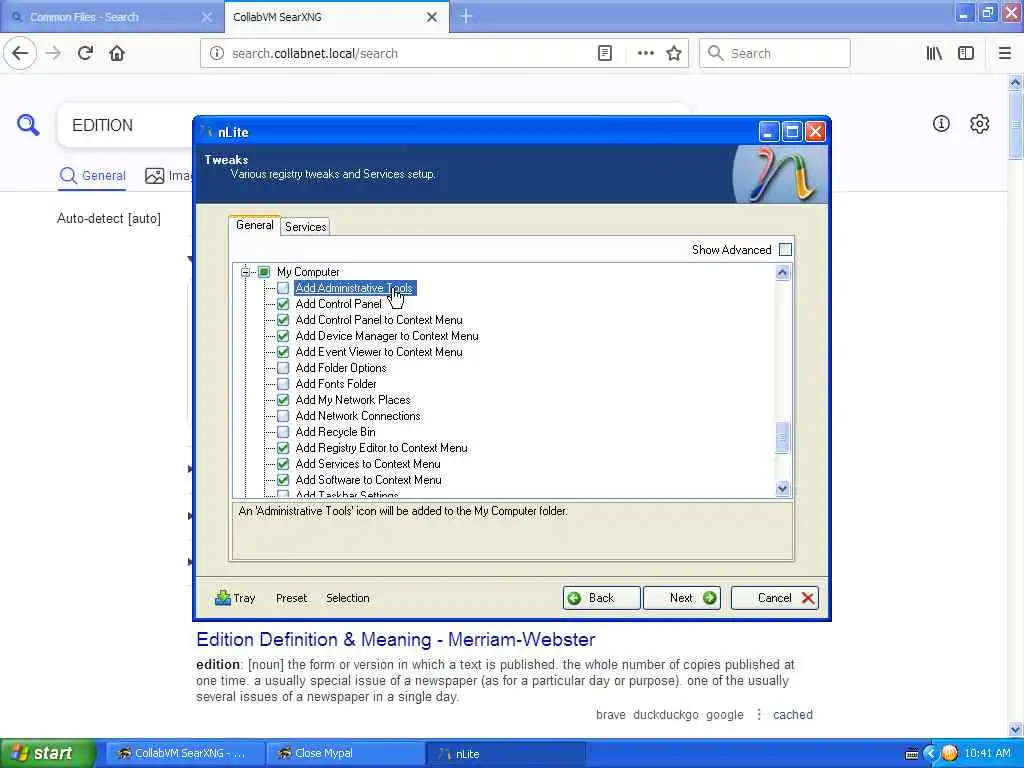Close the CollabVM SearXNG tab
Image resolution: width=1024 pixels, height=768 pixels.
point(432,17)
